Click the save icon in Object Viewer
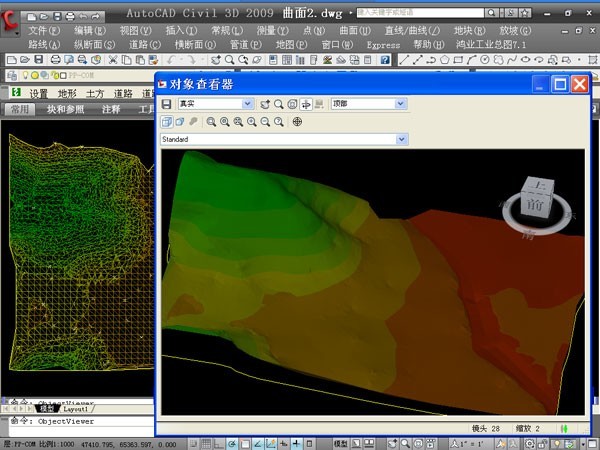 [x=166, y=104]
